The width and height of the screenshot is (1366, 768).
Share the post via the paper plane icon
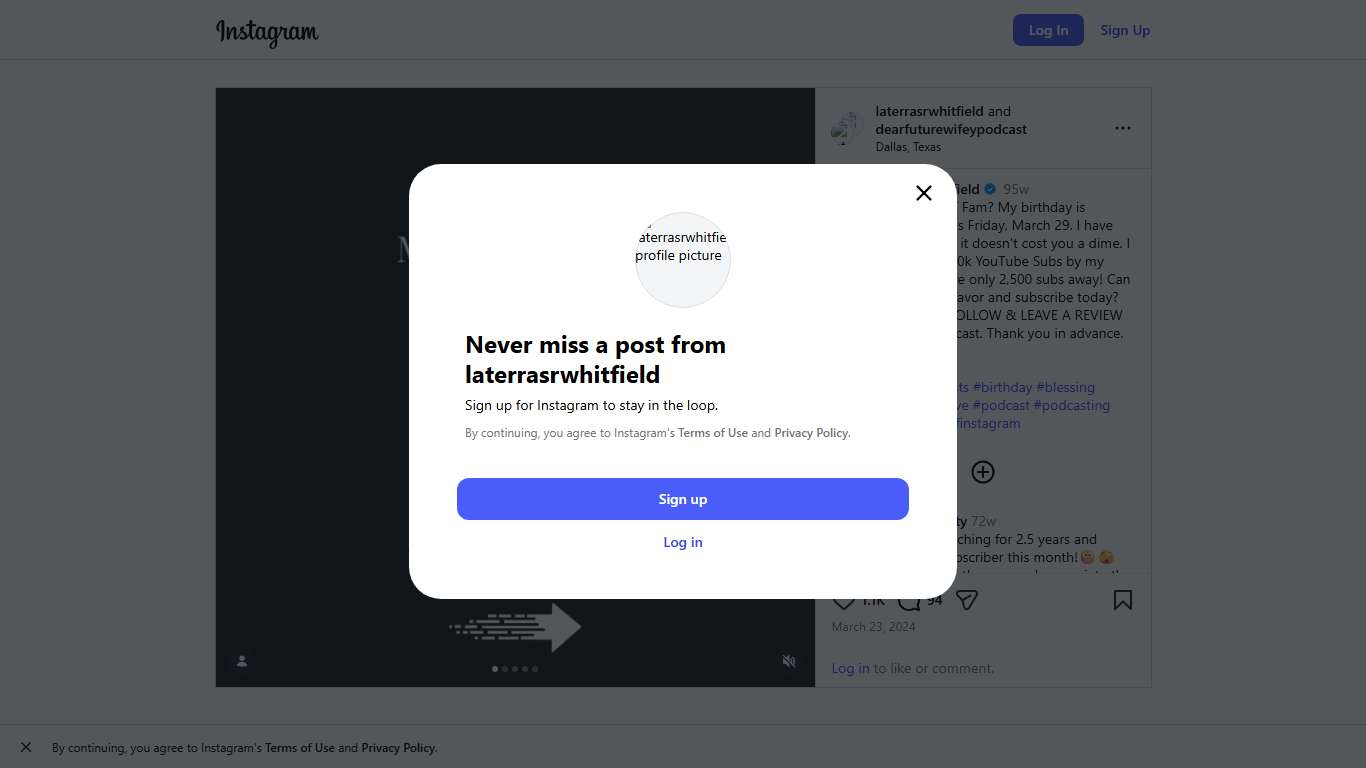[x=966, y=600]
